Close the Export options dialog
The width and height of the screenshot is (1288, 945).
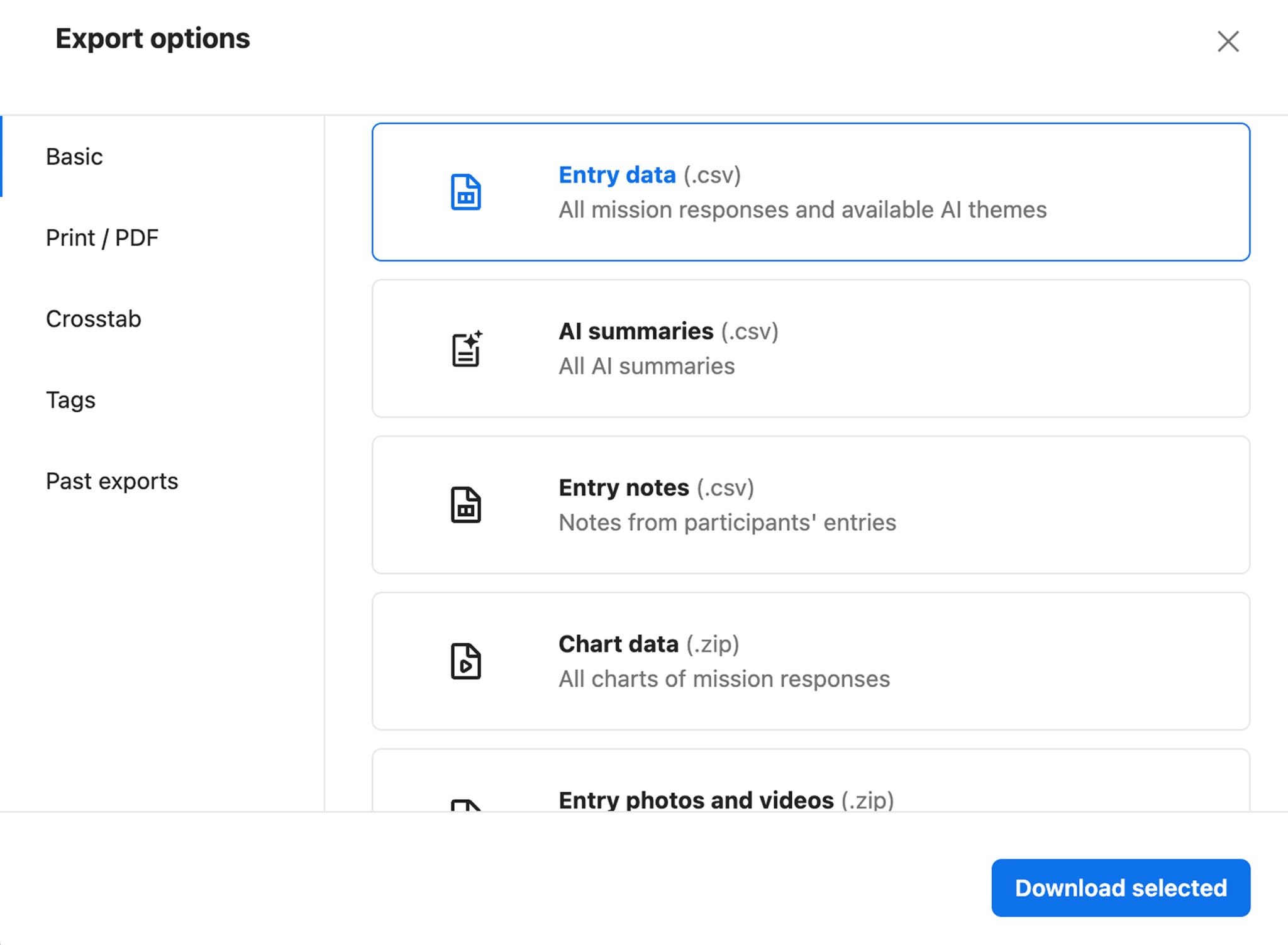(x=1227, y=41)
